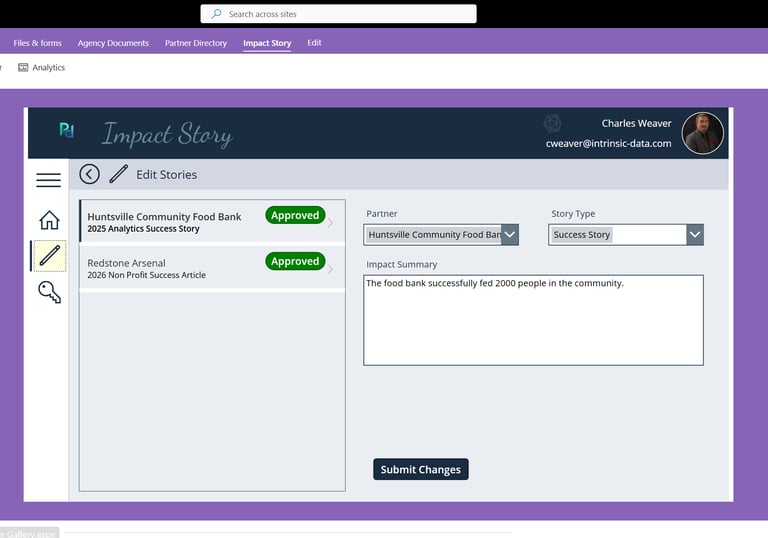Click Approved badge on Huntsville story
This screenshot has width=768, height=538.
click(295, 215)
